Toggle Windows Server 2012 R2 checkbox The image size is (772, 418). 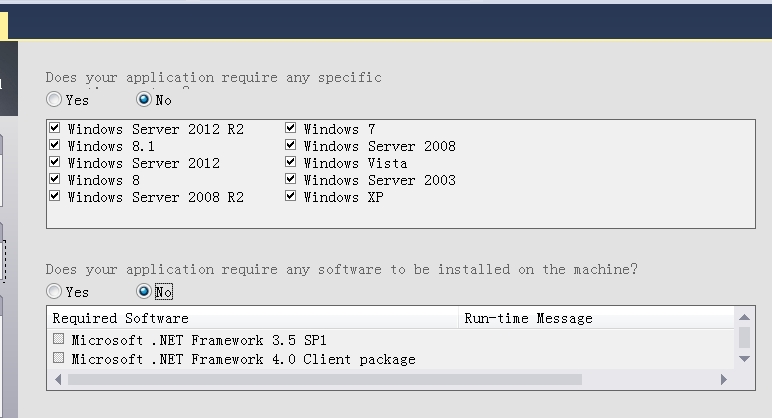(x=55, y=128)
